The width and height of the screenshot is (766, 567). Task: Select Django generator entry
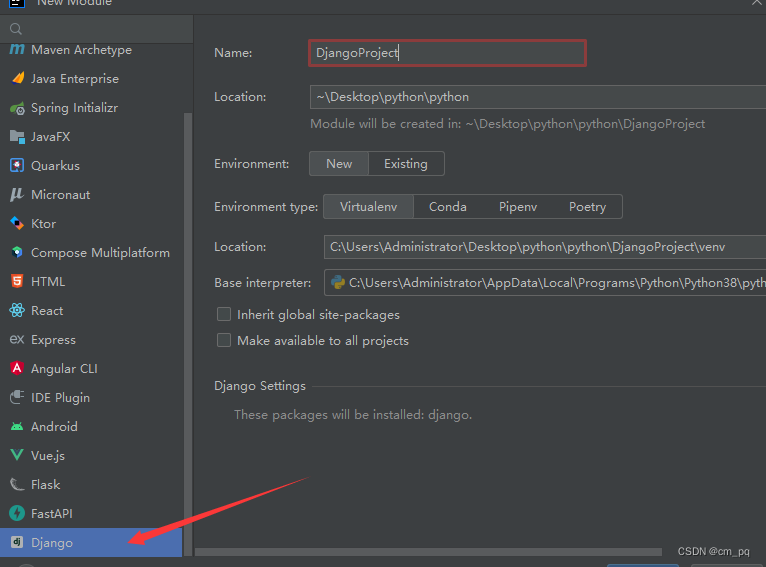pyautogui.click(x=91, y=542)
